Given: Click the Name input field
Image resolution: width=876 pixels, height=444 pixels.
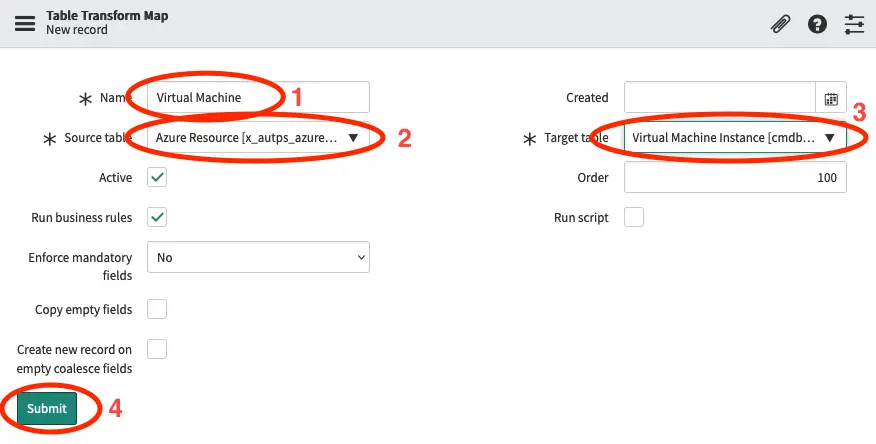Looking at the screenshot, I should 258,97.
